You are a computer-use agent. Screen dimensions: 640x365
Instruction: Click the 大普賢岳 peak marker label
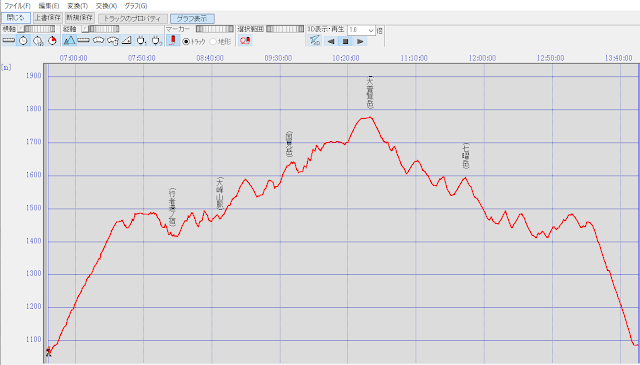click(370, 93)
